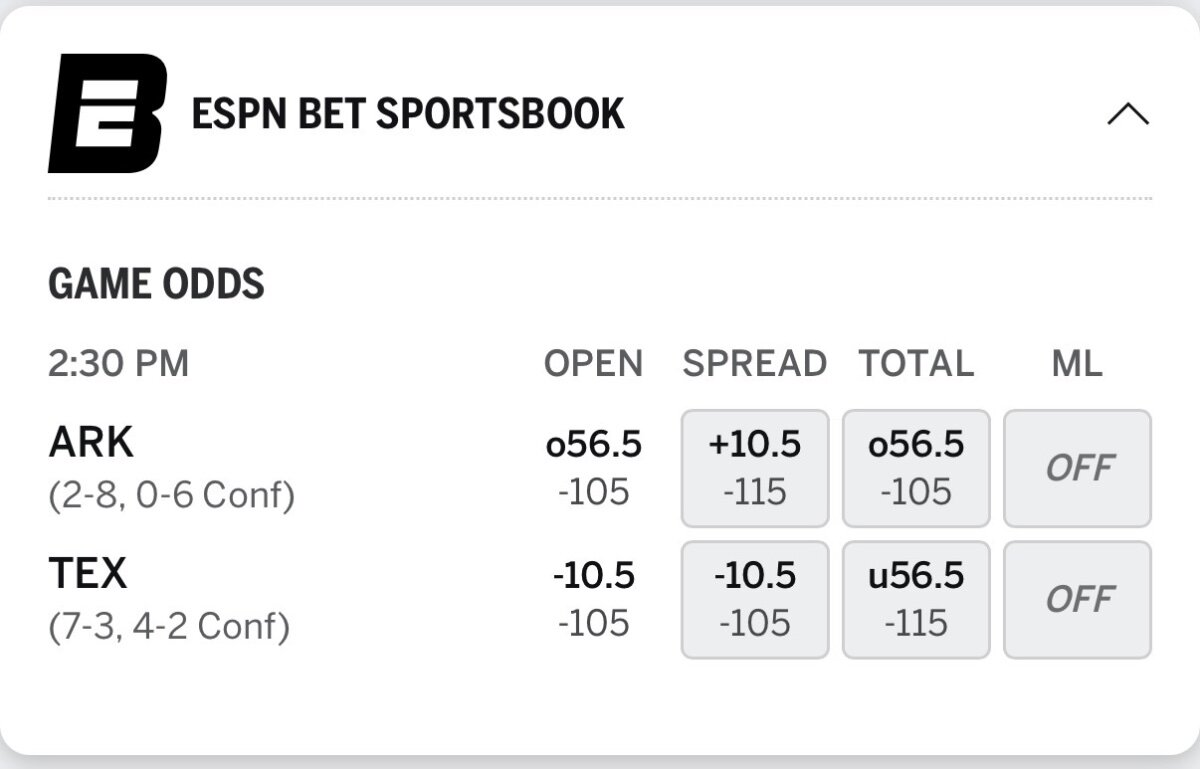Viewport: 1200px width, 769px height.
Task: Click the TOTAL column header
Action: click(916, 364)
